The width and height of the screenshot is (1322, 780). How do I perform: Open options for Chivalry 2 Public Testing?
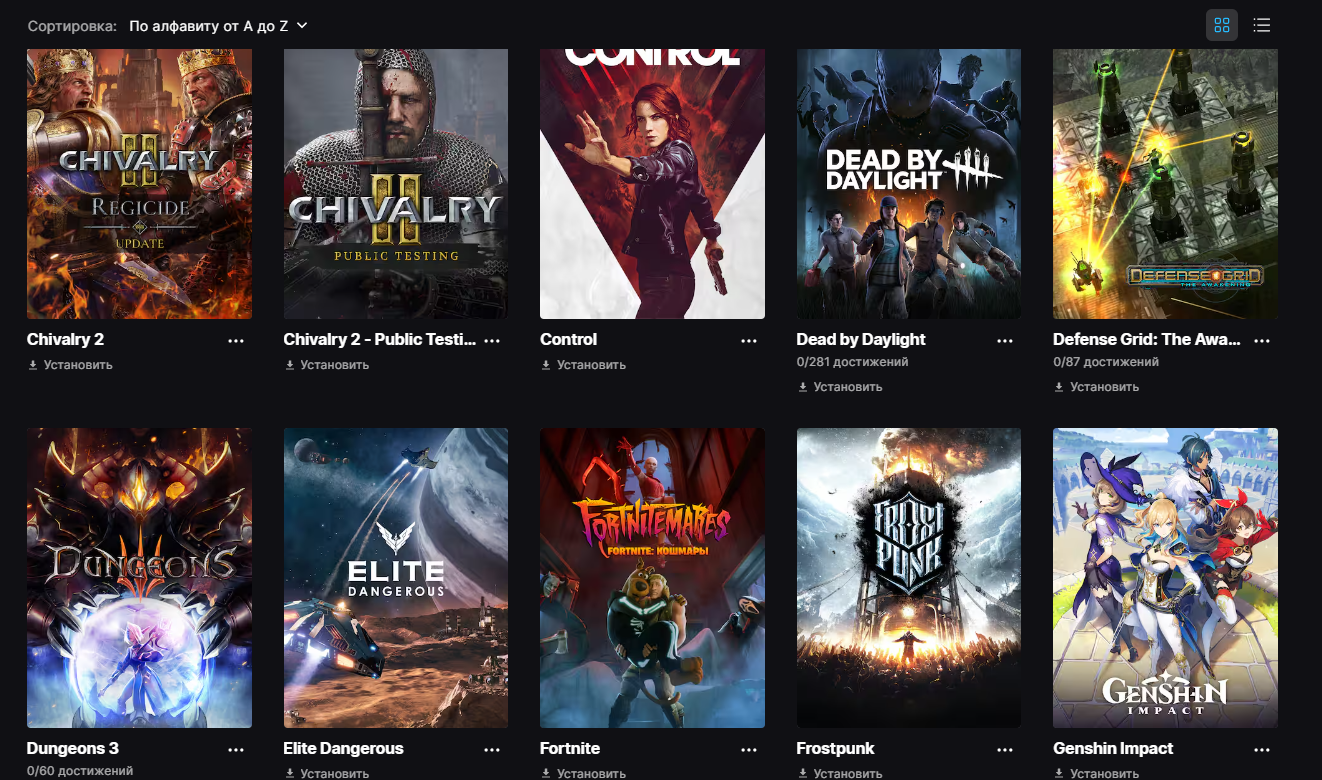(492, 340)
